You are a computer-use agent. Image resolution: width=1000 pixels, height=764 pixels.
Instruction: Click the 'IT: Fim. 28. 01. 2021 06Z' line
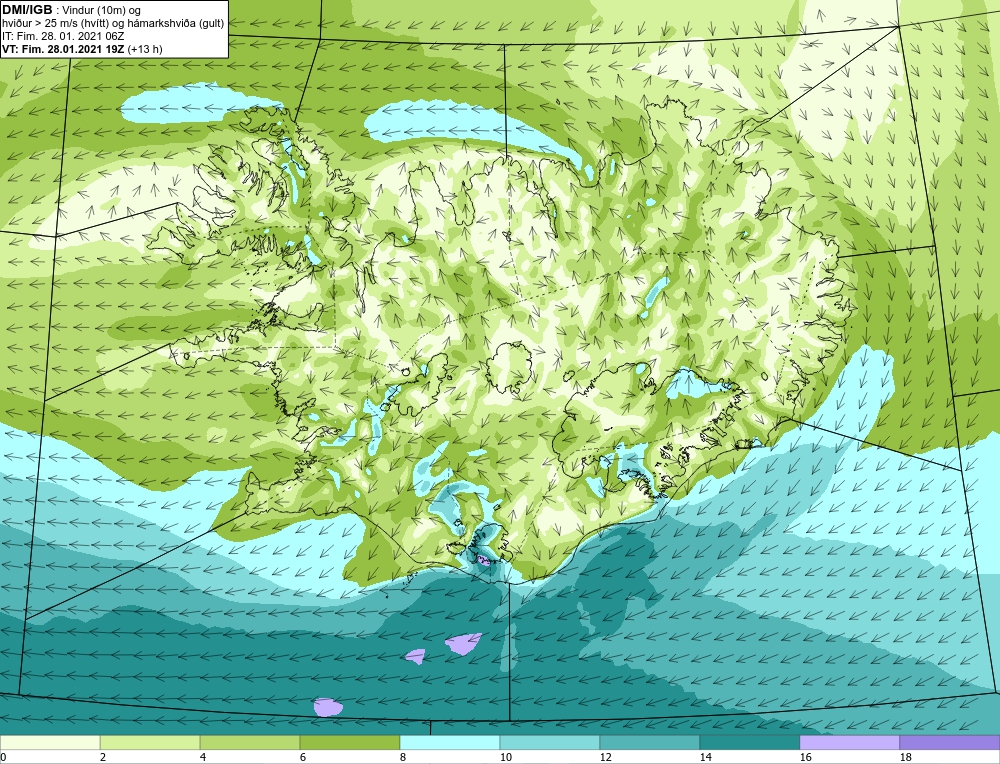pos(63,36)
